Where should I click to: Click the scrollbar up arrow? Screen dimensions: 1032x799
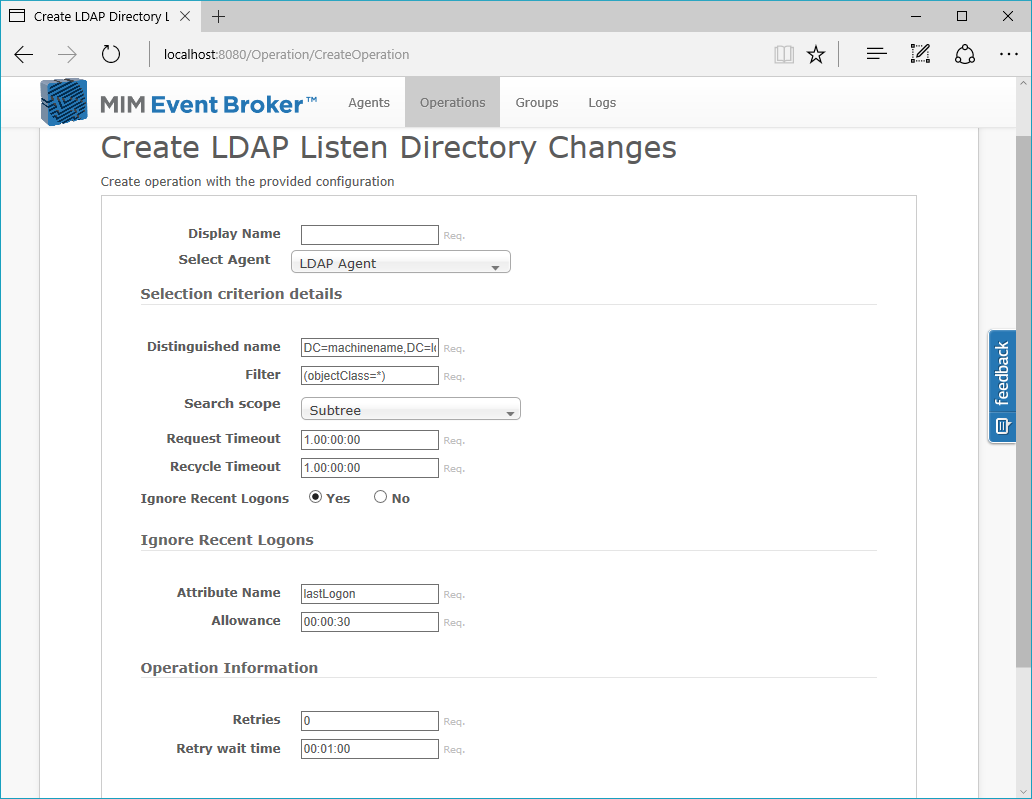click(1023, 84)
